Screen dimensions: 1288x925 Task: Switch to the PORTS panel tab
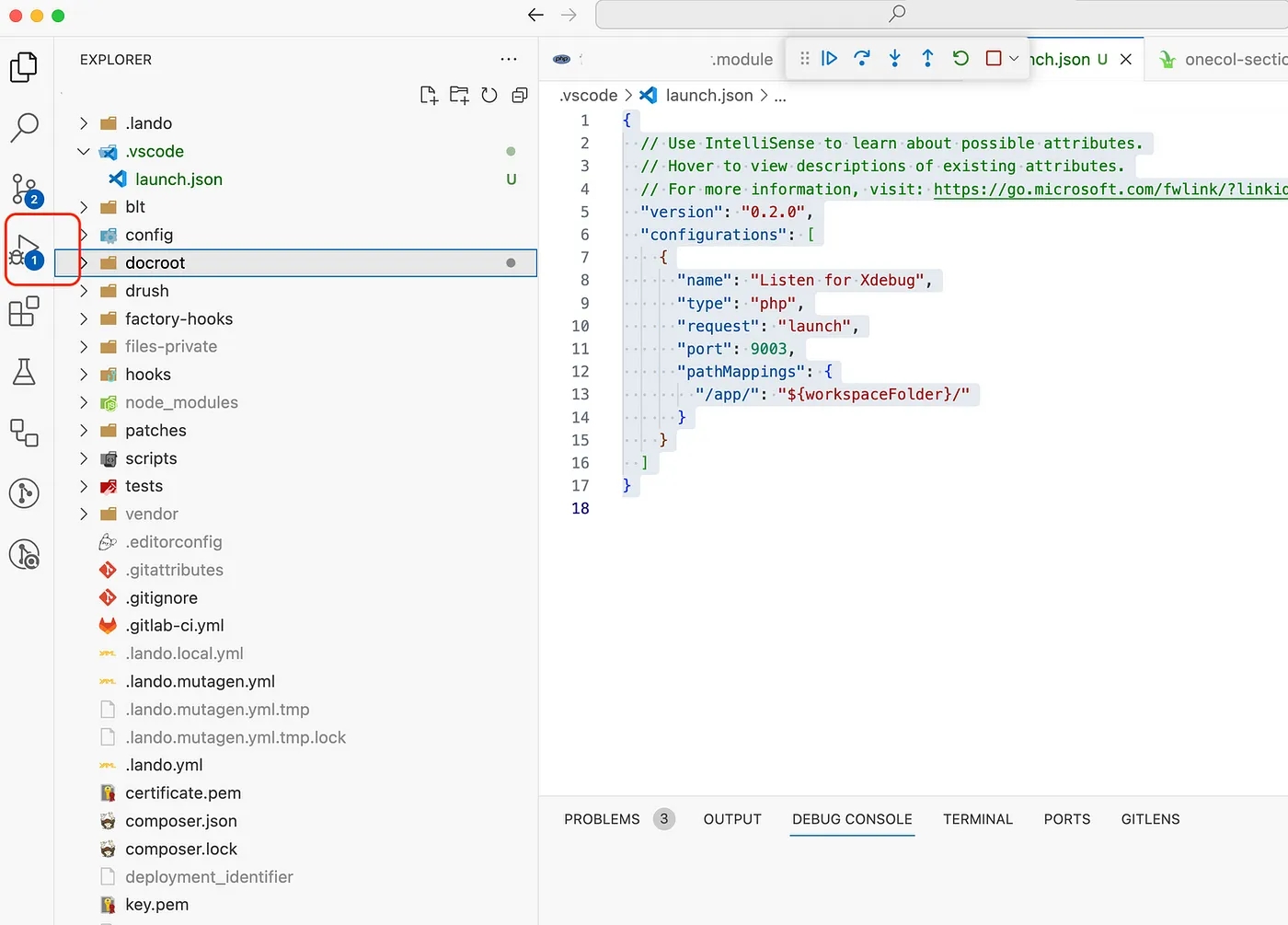[1067, 819]
